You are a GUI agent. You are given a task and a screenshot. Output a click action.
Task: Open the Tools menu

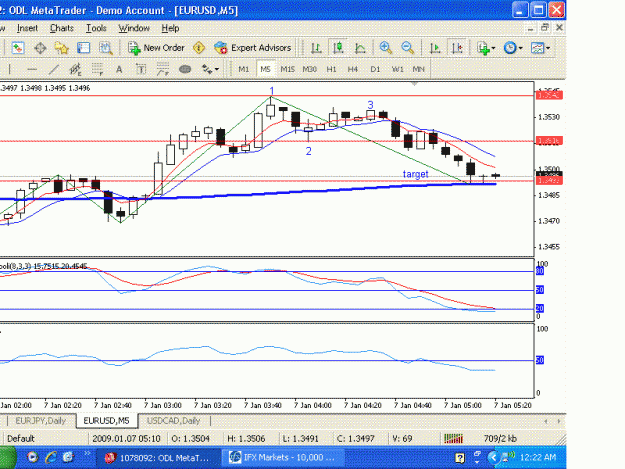pyautogui.click(x=96, y=28)
